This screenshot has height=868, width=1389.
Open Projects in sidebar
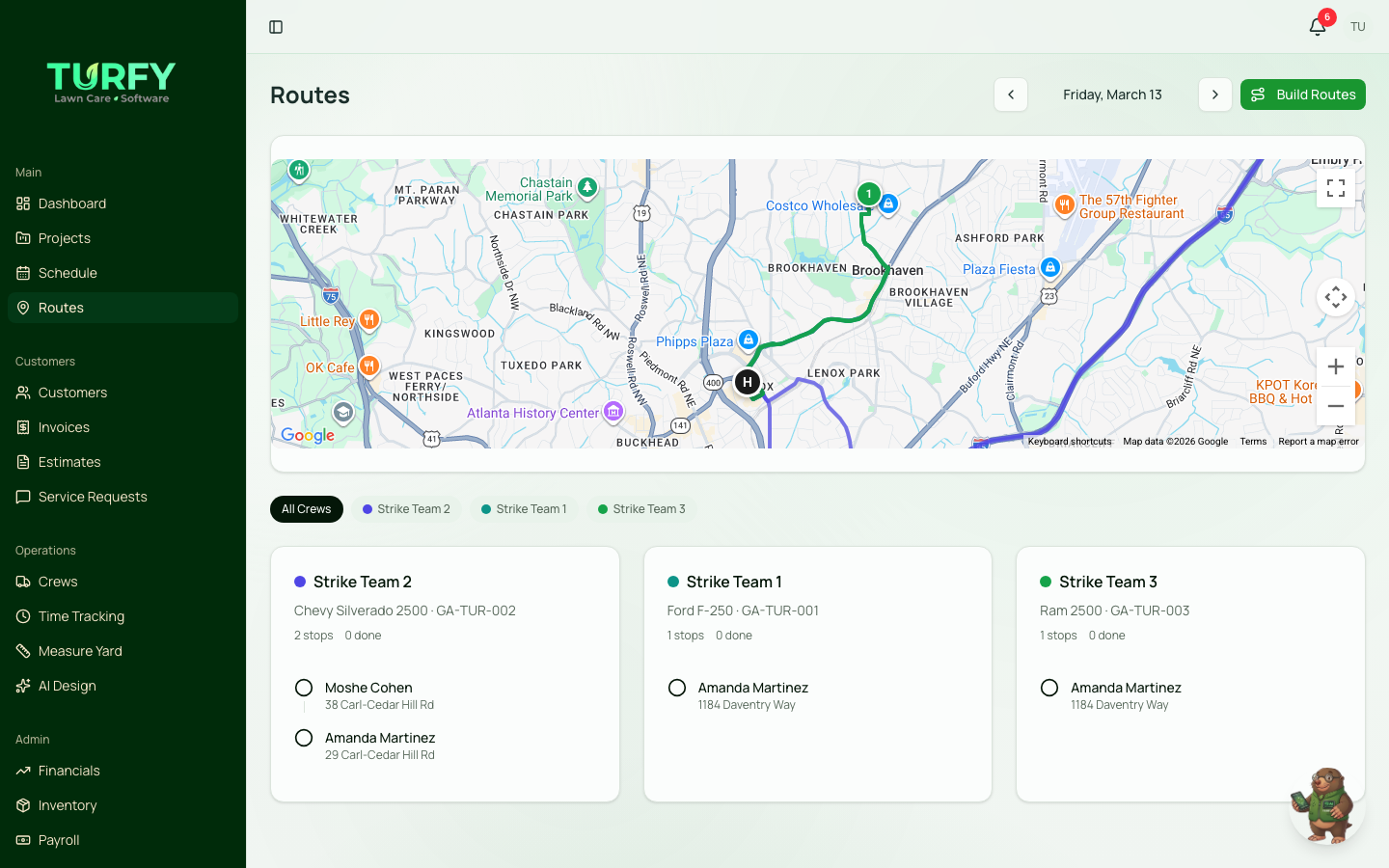(123, 238)
